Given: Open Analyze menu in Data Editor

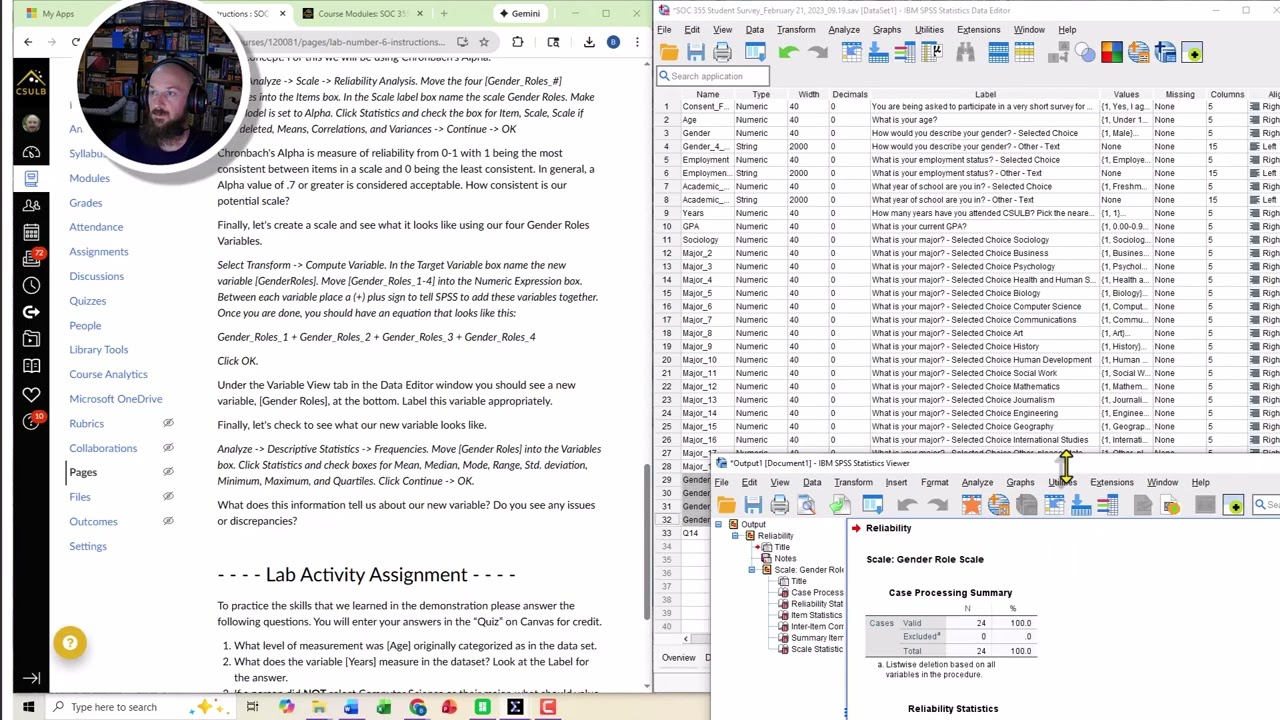Looking at the screenshot, I should click(x=843, y=30).
